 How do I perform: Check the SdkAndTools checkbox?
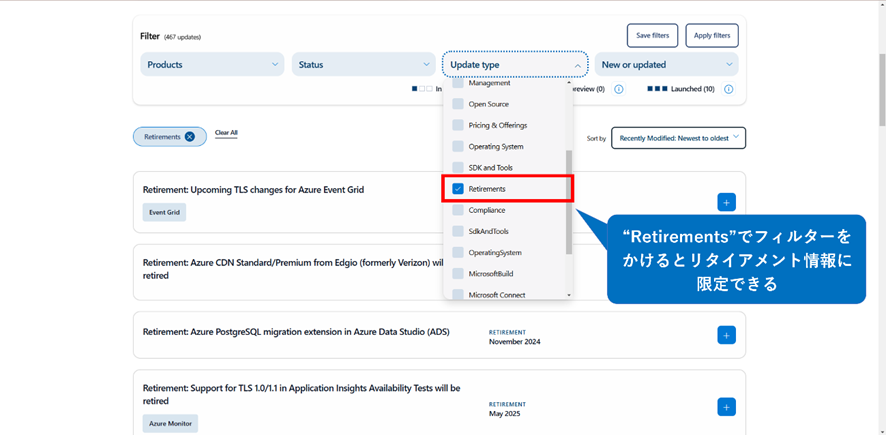point(458,231)
